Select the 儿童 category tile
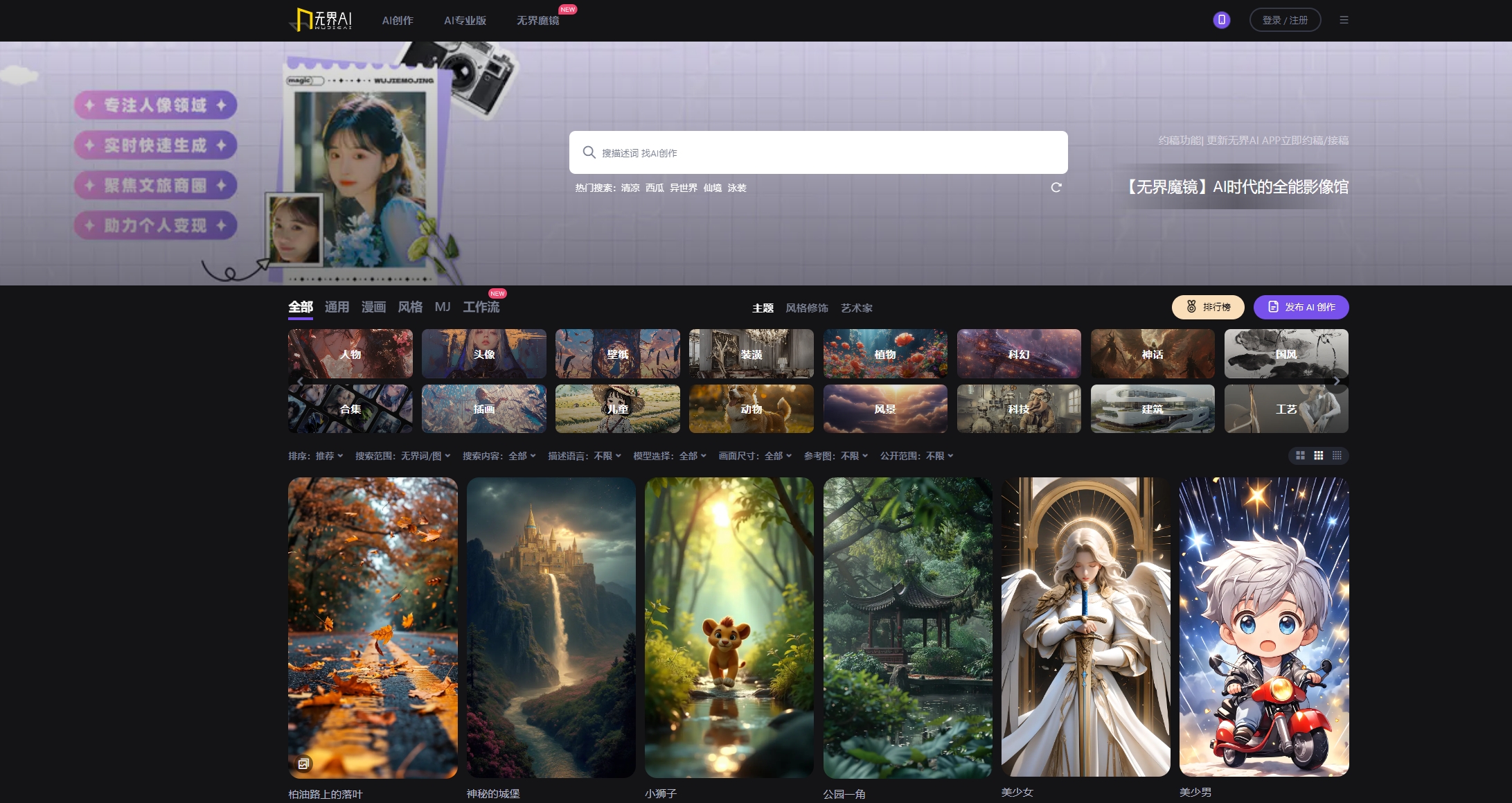 point(618,409)
